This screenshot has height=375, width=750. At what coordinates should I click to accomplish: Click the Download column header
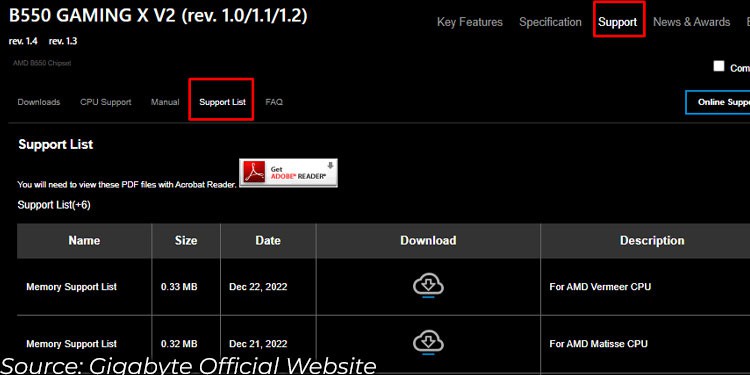click(428, 240)
